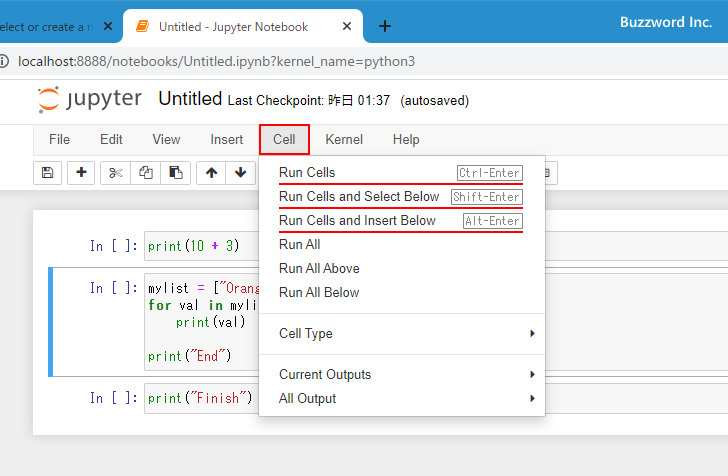
Task: Choose Run Cells from menu
Action: (402, 173)
